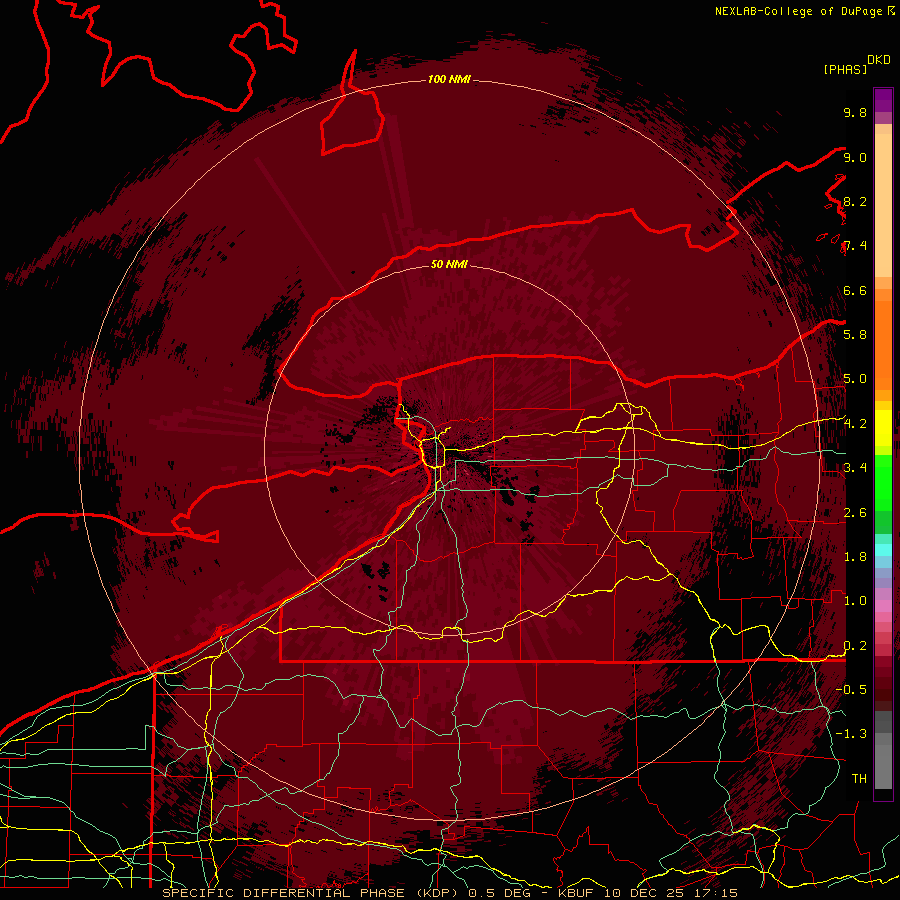Select the 50 NMI range ring label
This screenshot has height=900, width=900.
449,264
